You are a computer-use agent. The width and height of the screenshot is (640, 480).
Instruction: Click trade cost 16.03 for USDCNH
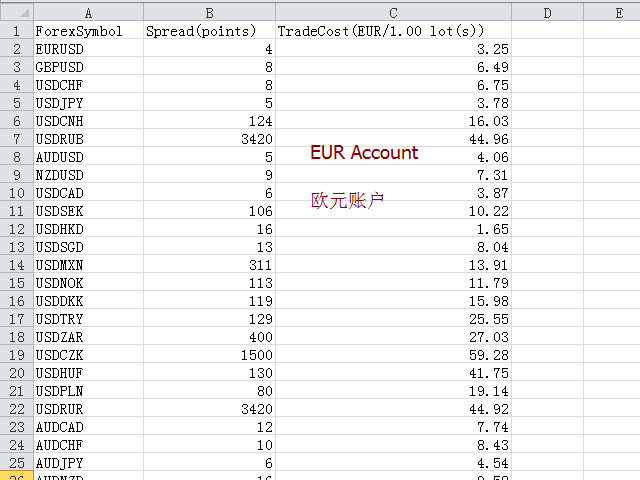point(393,121)
